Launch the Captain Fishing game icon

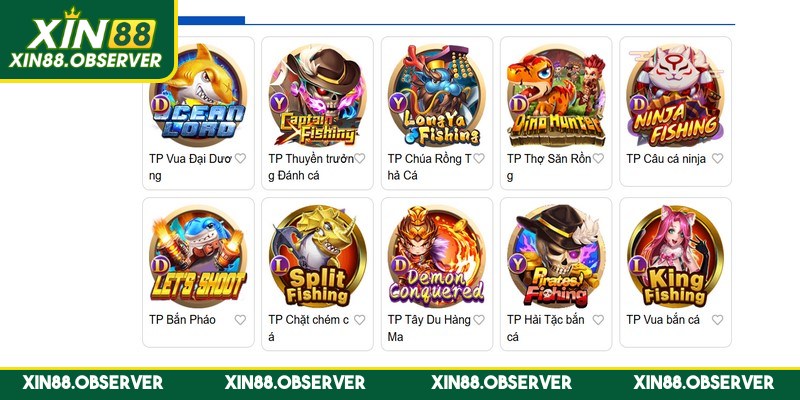point(317,95)
